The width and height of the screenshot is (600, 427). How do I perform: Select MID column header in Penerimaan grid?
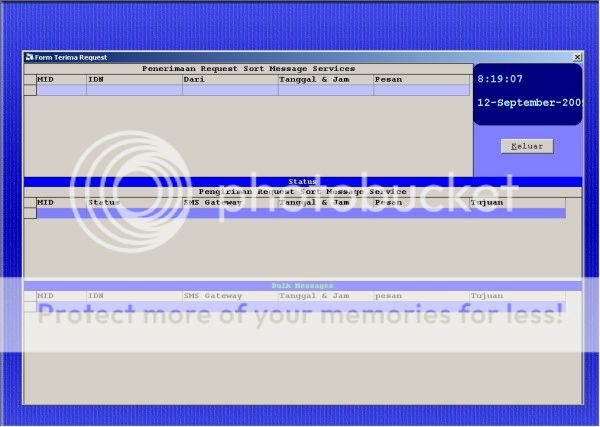(x=62, y=80)
